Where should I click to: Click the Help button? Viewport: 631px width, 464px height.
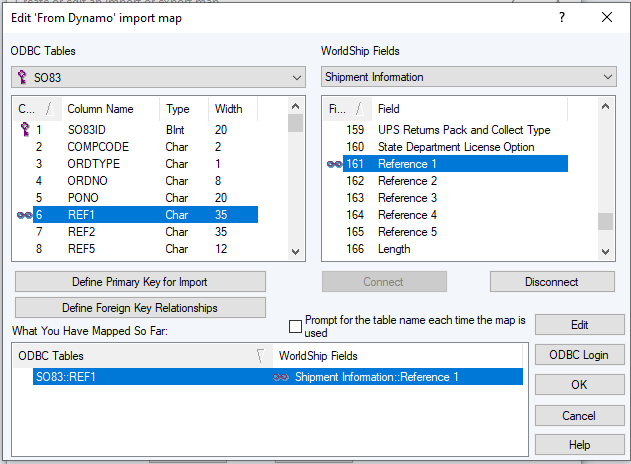pos(579,445)
